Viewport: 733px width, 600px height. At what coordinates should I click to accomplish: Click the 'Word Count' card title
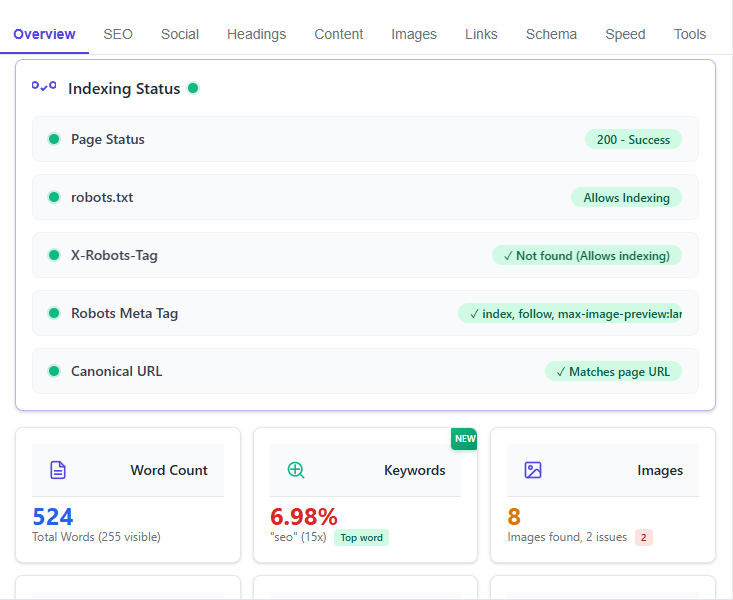(169, 470)
